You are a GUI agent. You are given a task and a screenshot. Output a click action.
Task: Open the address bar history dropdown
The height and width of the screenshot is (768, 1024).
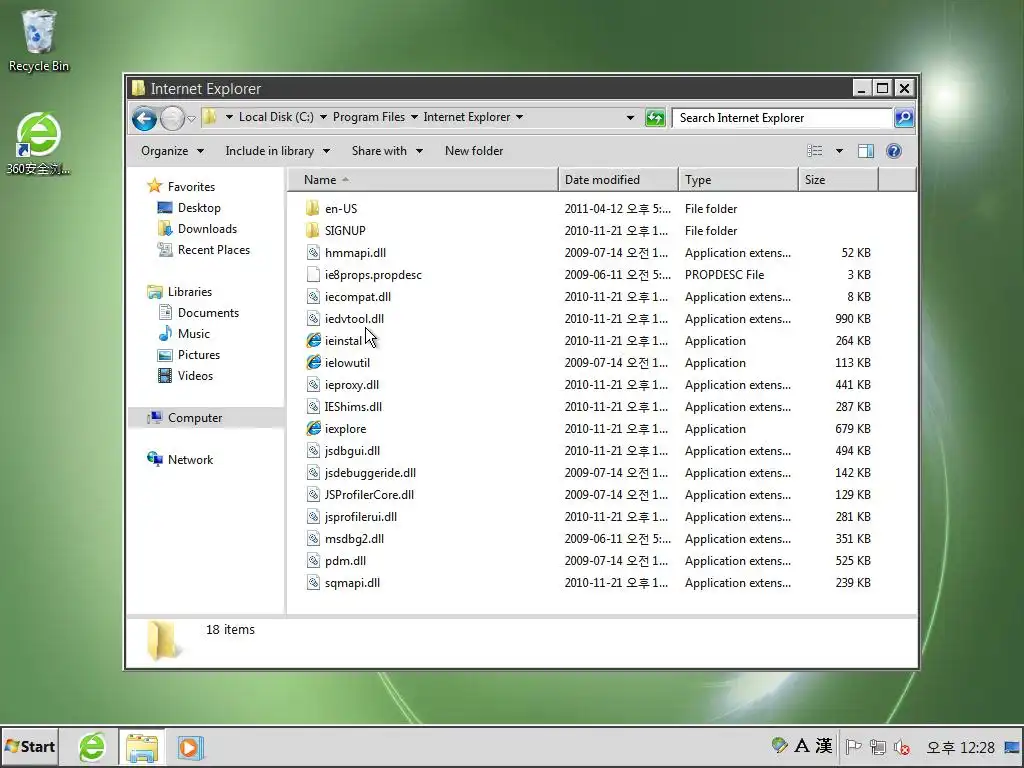coord(630,118)
